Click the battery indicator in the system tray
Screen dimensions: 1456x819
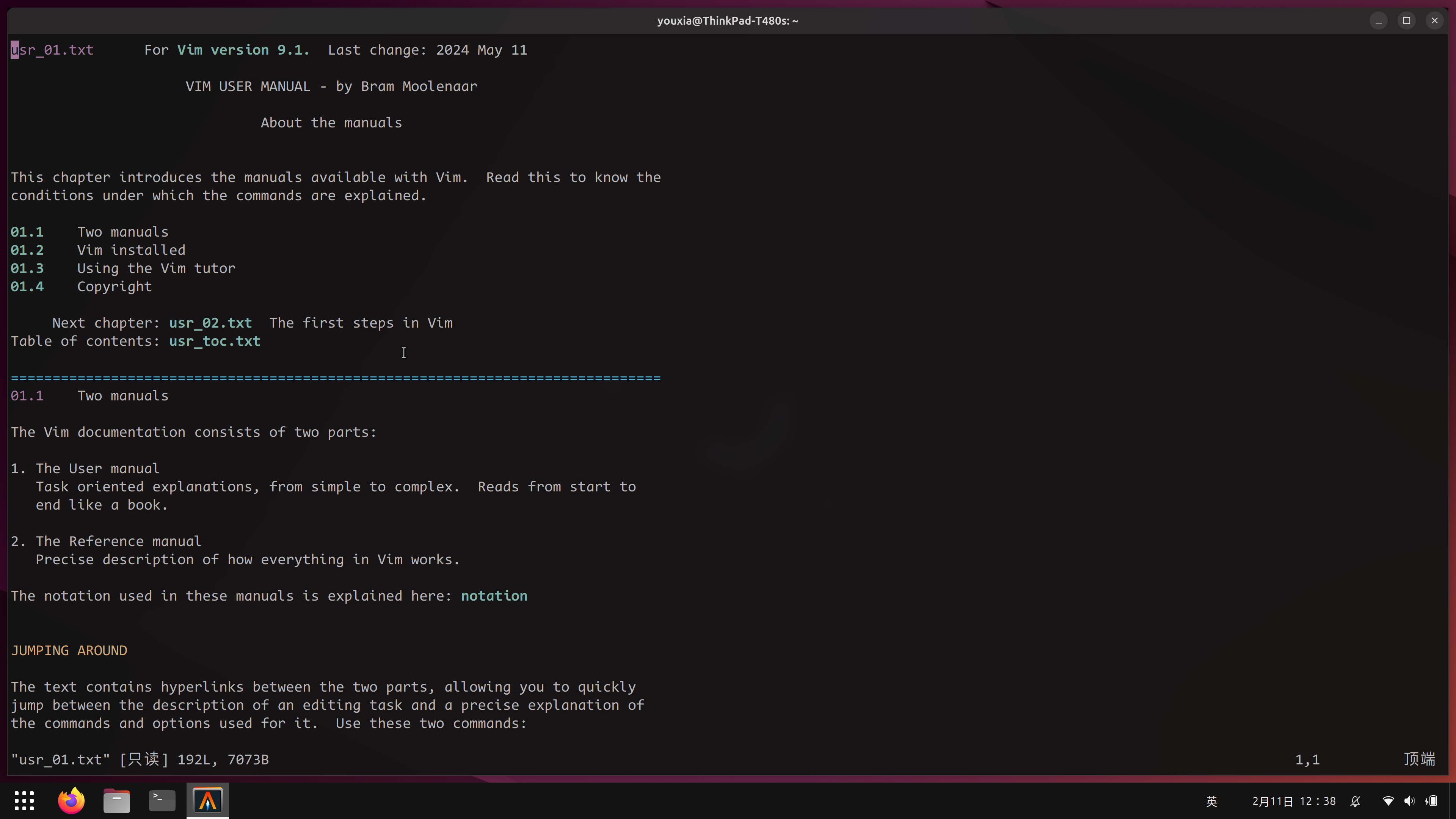1432,801
